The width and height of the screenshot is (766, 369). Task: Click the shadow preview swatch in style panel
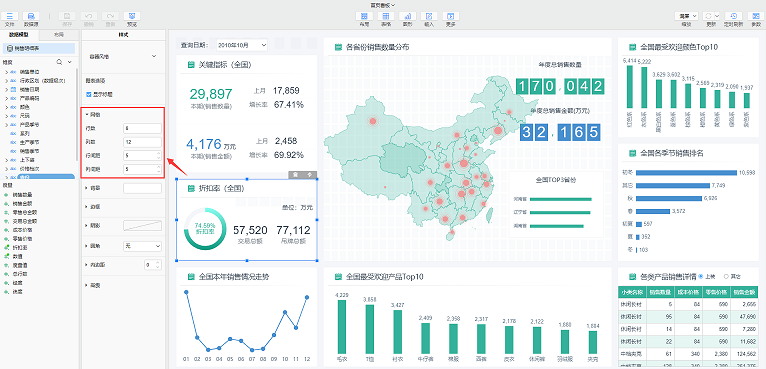[x=142, y=225]
